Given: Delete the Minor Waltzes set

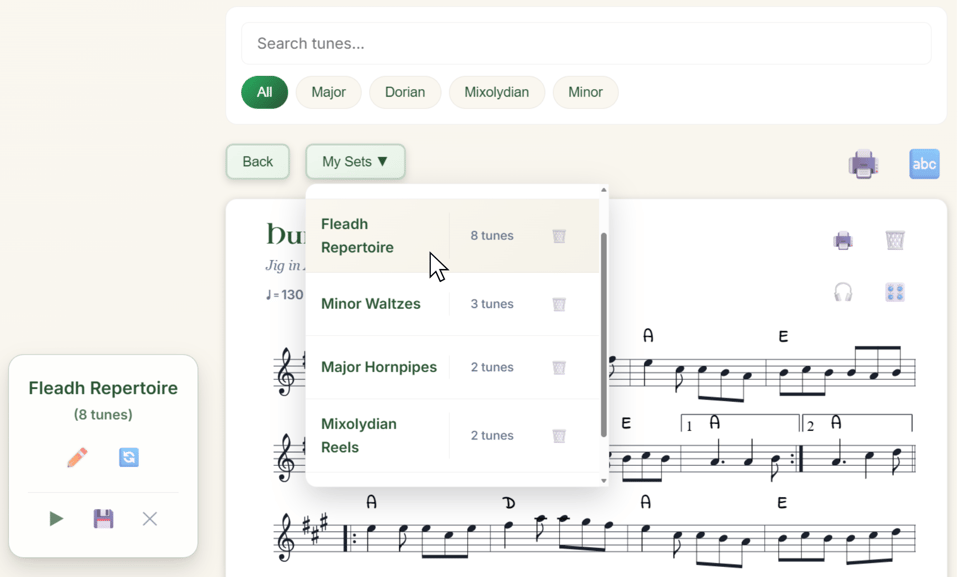Looking at the screenshot, I should [x=559, y=304].
